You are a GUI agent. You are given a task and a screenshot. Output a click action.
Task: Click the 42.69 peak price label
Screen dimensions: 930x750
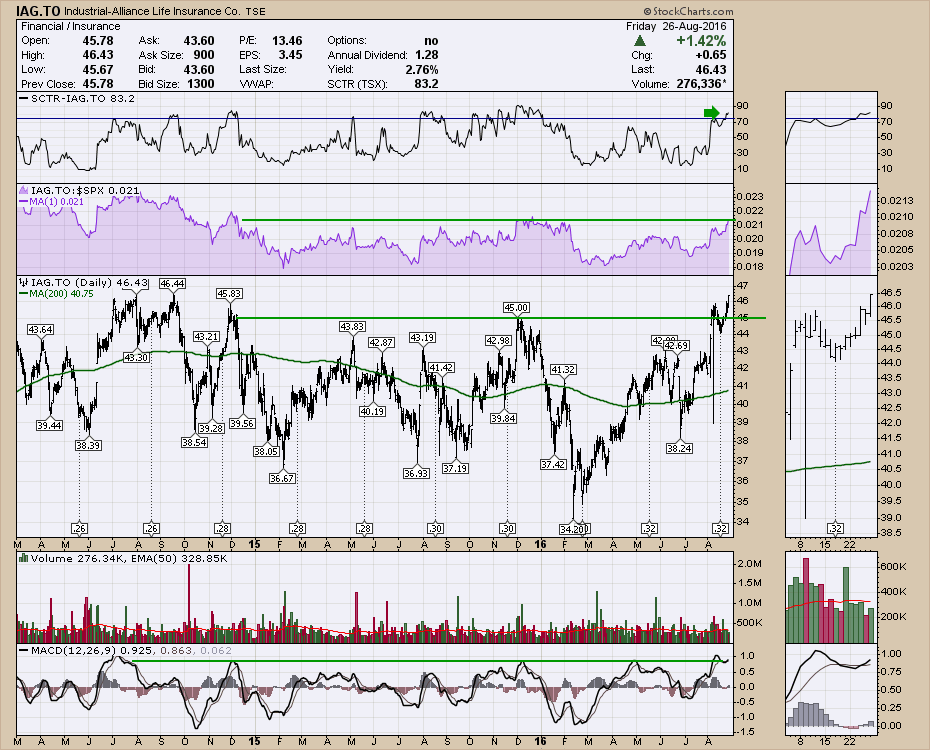point(676,345)
